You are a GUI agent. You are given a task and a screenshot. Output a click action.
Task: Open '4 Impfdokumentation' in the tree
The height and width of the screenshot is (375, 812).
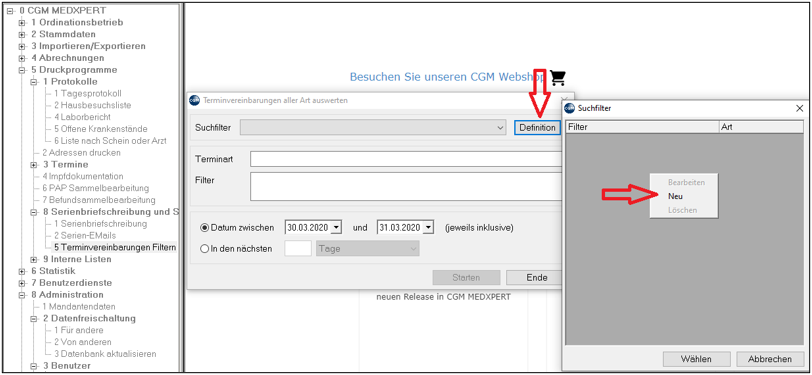click(83, 176)
